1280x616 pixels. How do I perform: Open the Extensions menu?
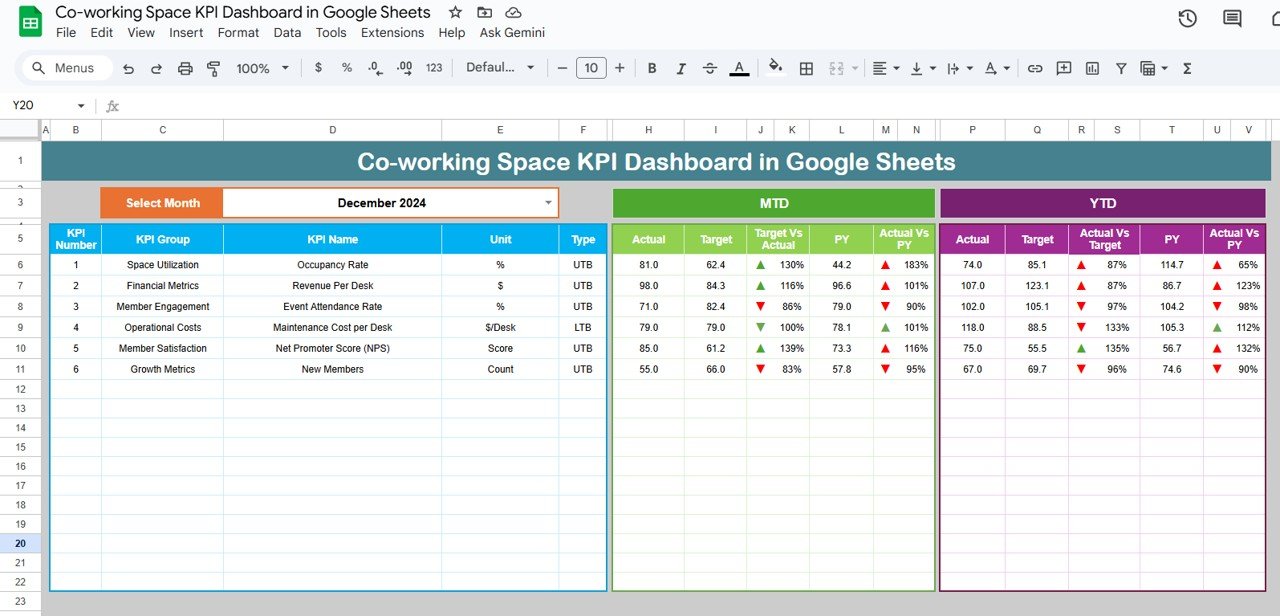(392, 32)
